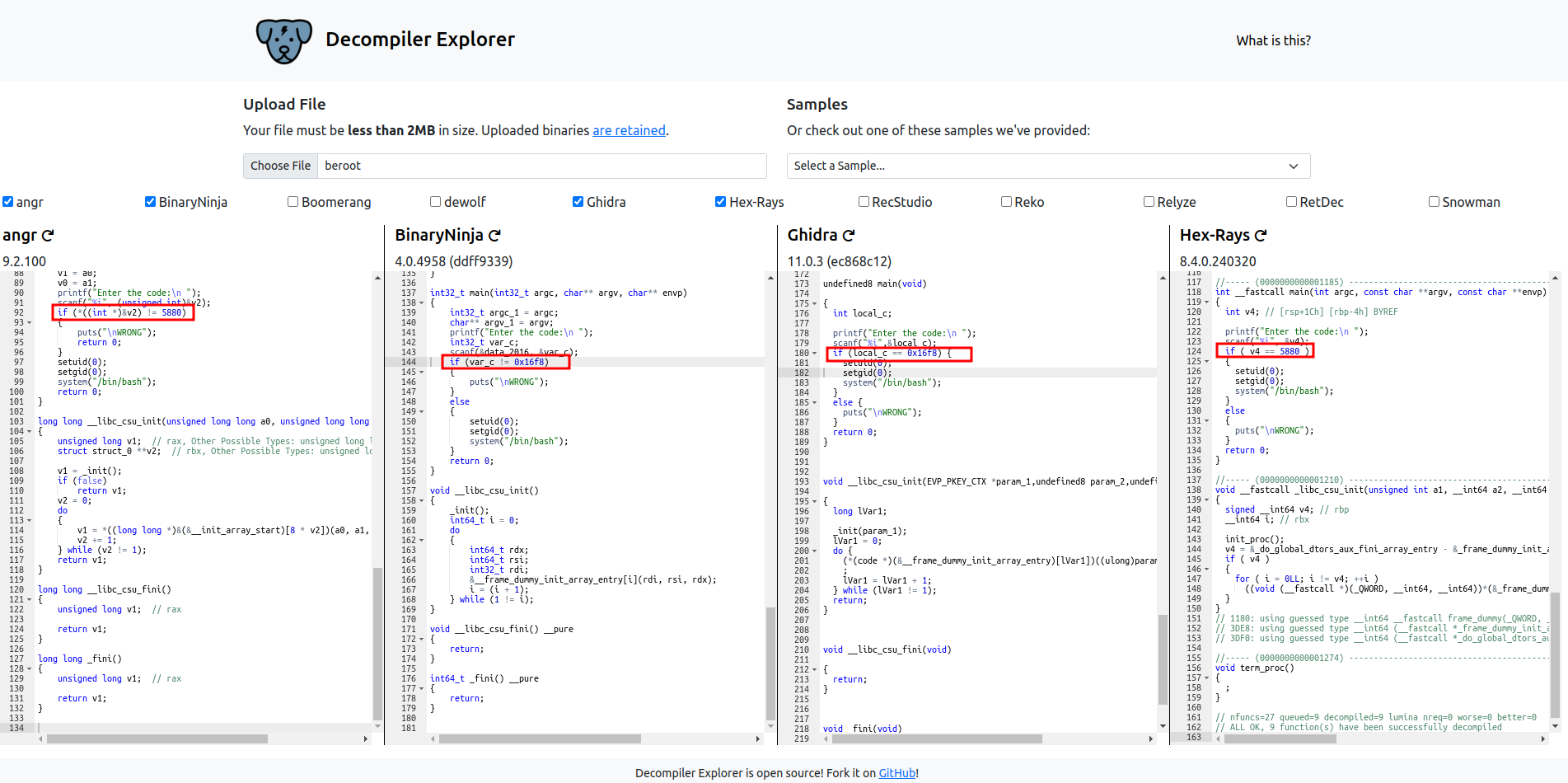Collapse angr code fold at line 93
1568x783 pixels.
coord(30,323)
